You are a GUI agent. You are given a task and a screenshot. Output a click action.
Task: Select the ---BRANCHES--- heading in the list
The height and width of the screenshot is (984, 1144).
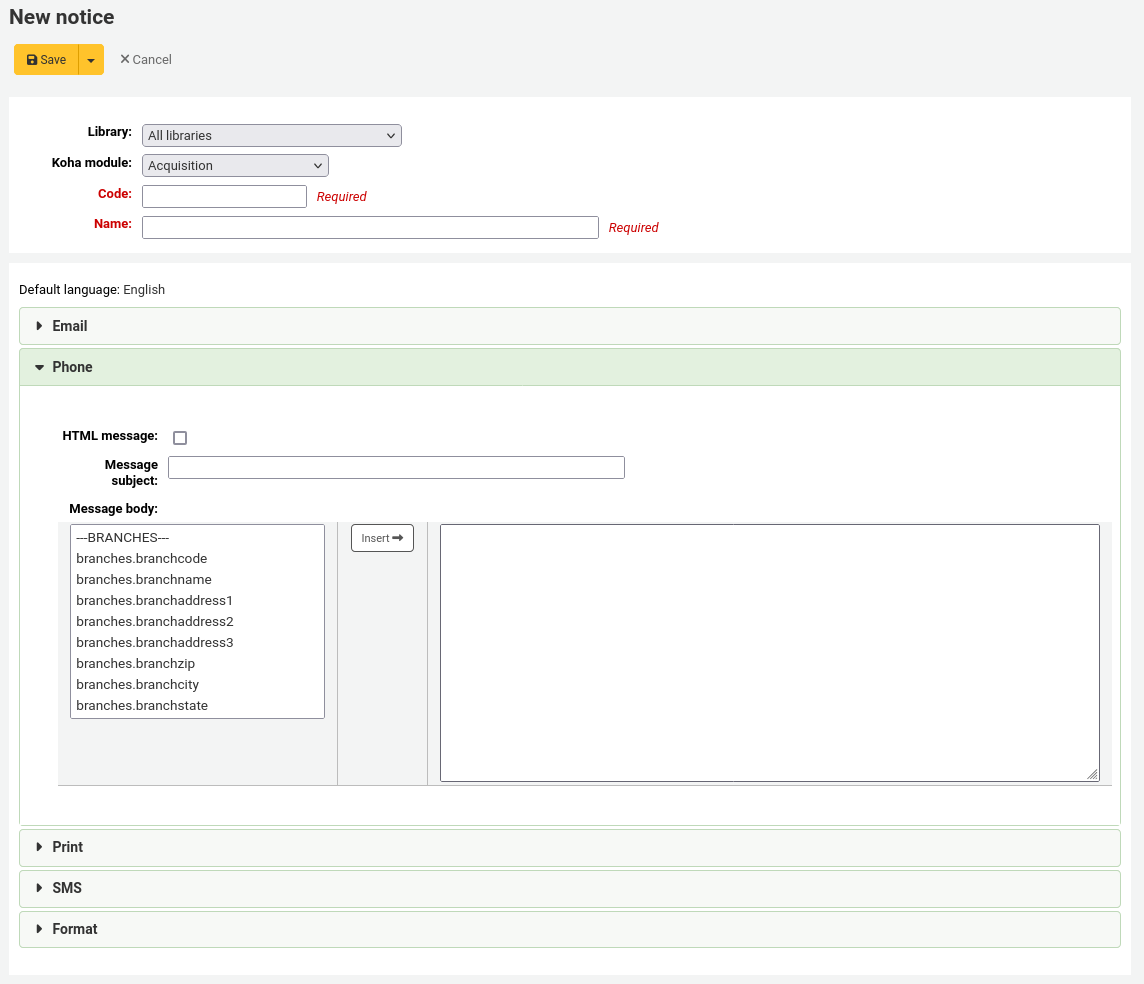pos(122,537)
